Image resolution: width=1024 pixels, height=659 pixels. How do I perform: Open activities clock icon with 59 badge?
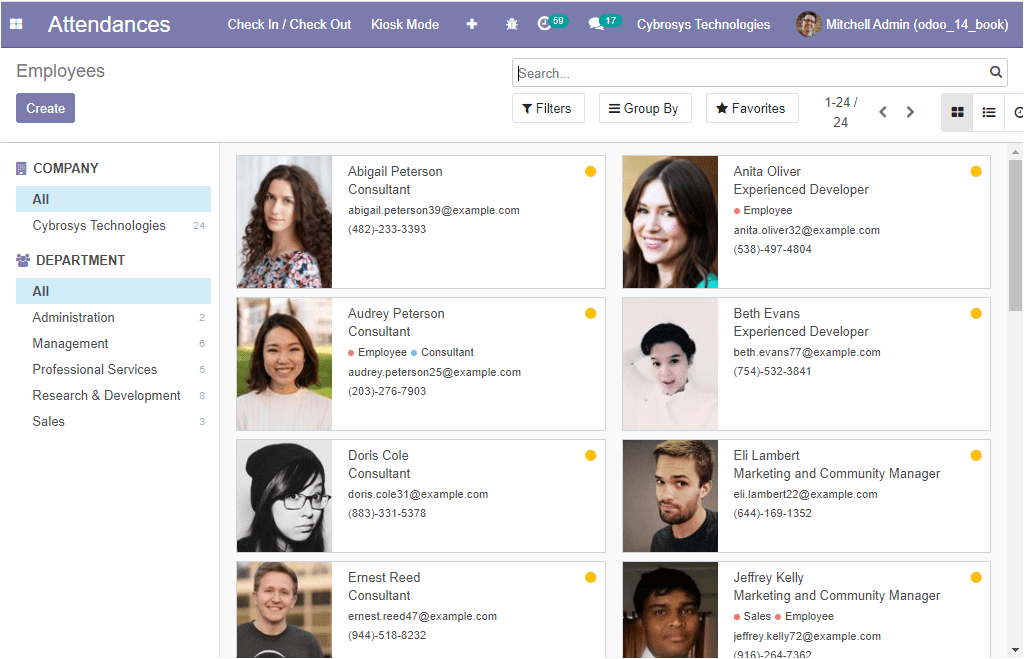coord(552,23)
